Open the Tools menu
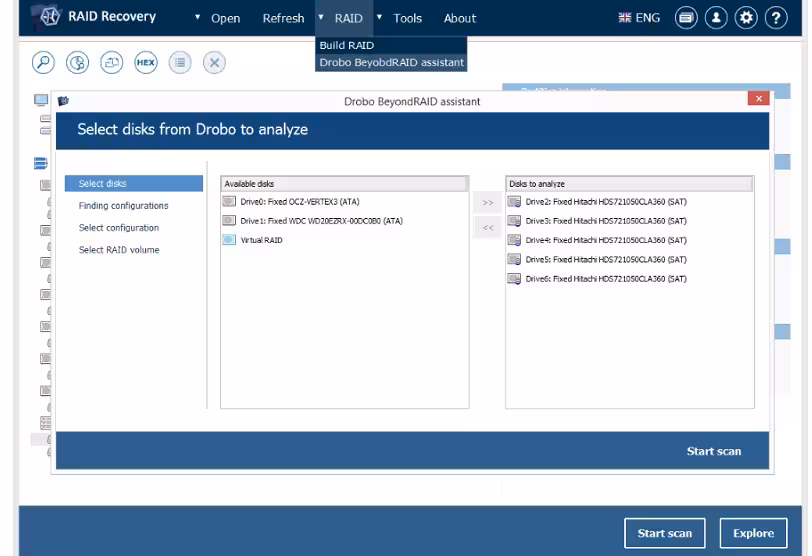The image size is (812, 556). coord(408,18)
